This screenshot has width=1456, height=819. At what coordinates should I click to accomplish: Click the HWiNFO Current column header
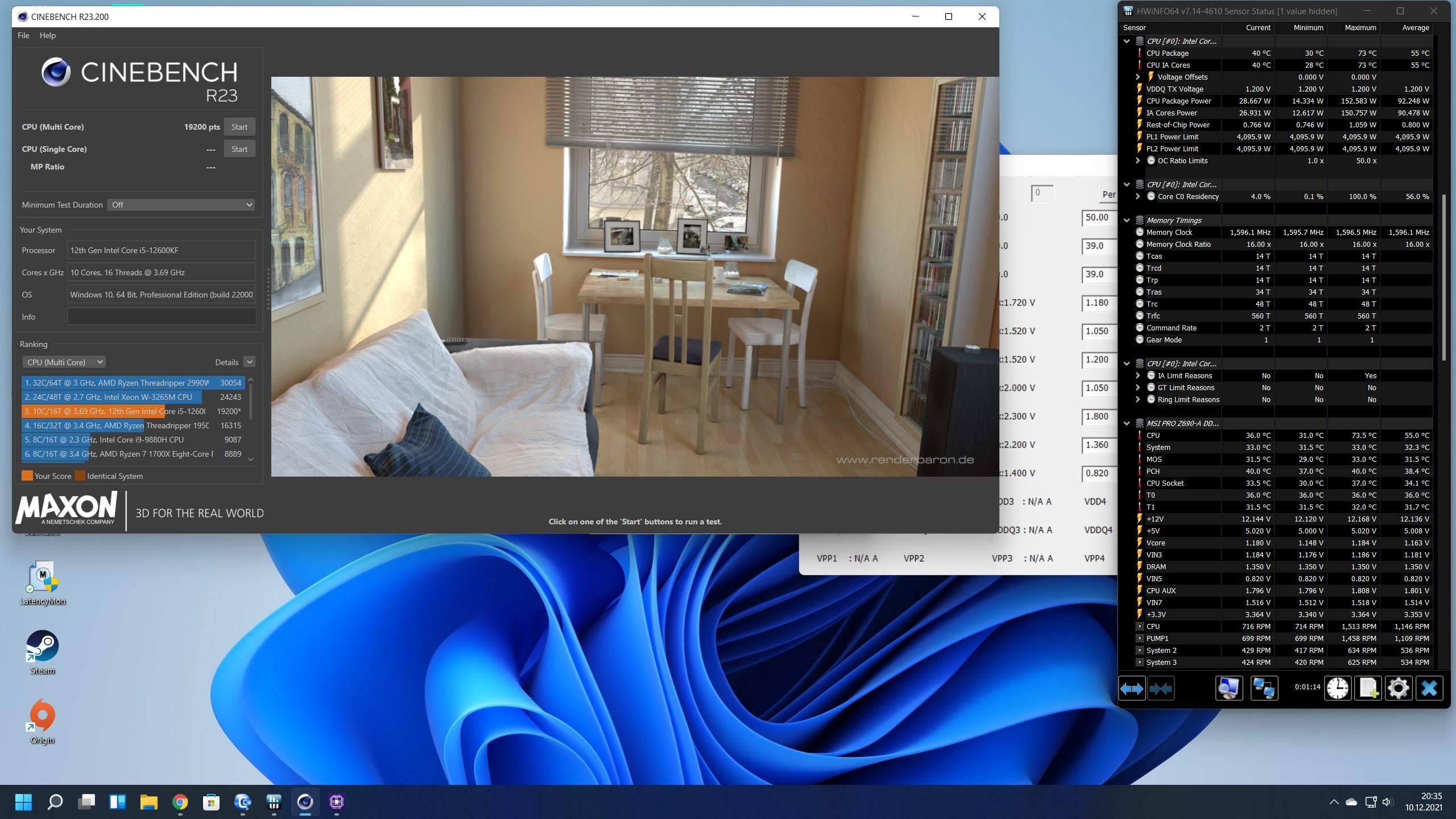(1248, 27)
